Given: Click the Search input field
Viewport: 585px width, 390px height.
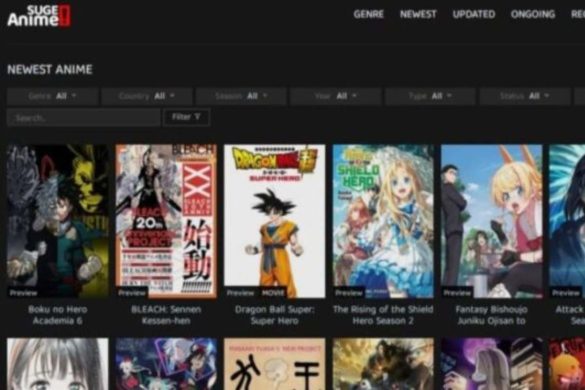Looking at the screenshot, I should click(84, 118).
